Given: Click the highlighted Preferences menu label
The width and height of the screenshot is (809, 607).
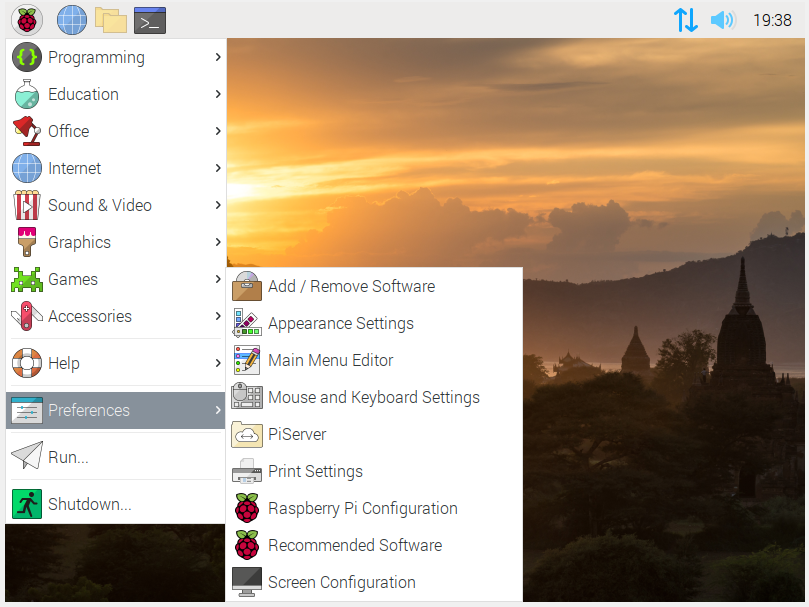Looking at the screenshot, I should 89,410.
